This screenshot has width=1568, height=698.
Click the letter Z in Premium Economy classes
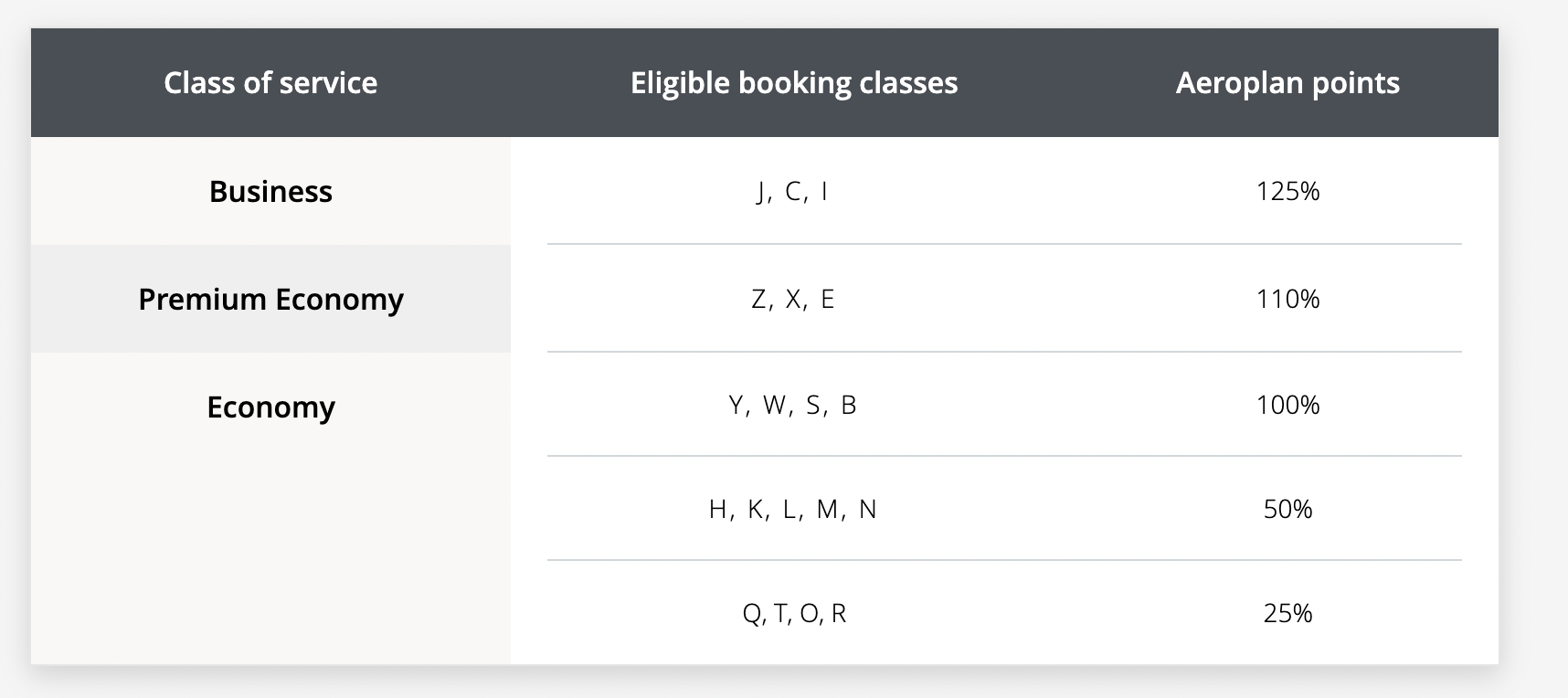(759, 299)
